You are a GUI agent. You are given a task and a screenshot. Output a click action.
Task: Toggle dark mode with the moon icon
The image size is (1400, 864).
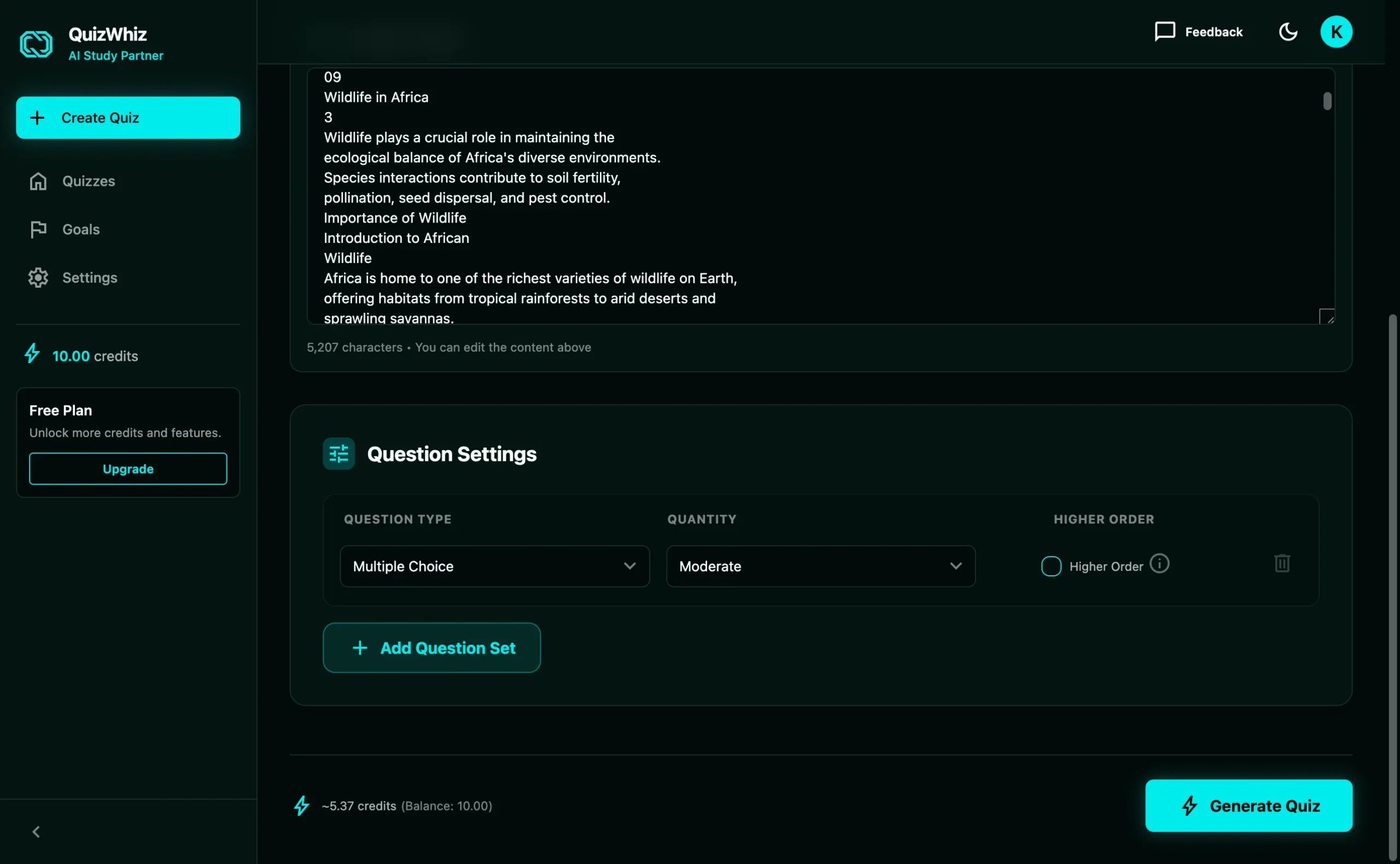pyautogui.click(x=1287, y=32)
